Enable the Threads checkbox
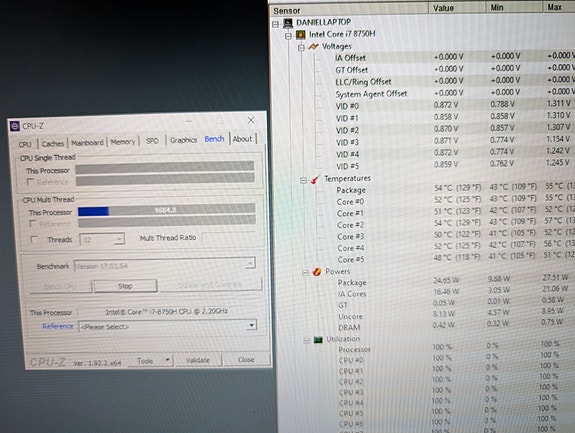 pos(34,239)
